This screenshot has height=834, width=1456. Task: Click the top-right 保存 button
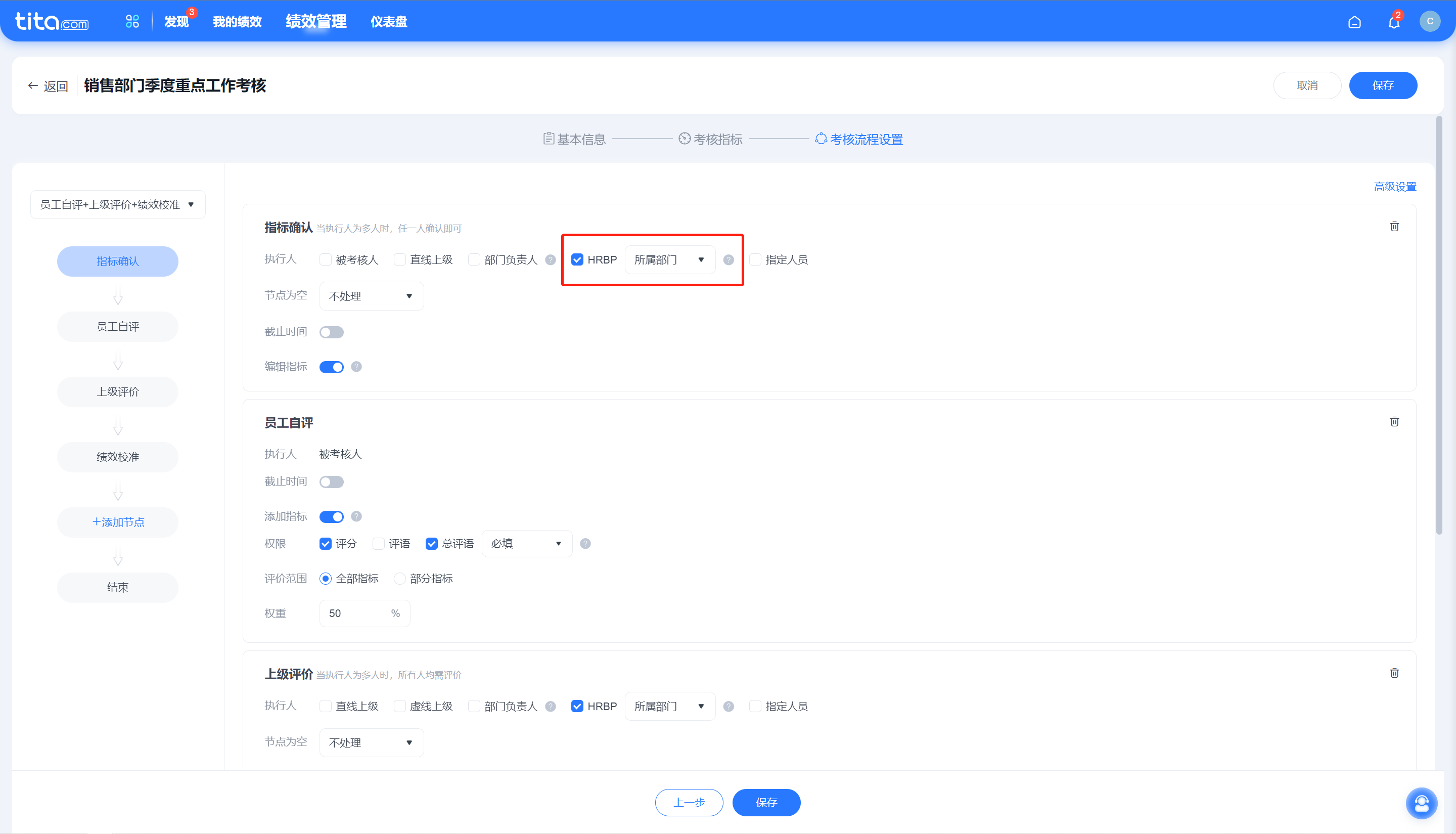(x=1383, y=85)
